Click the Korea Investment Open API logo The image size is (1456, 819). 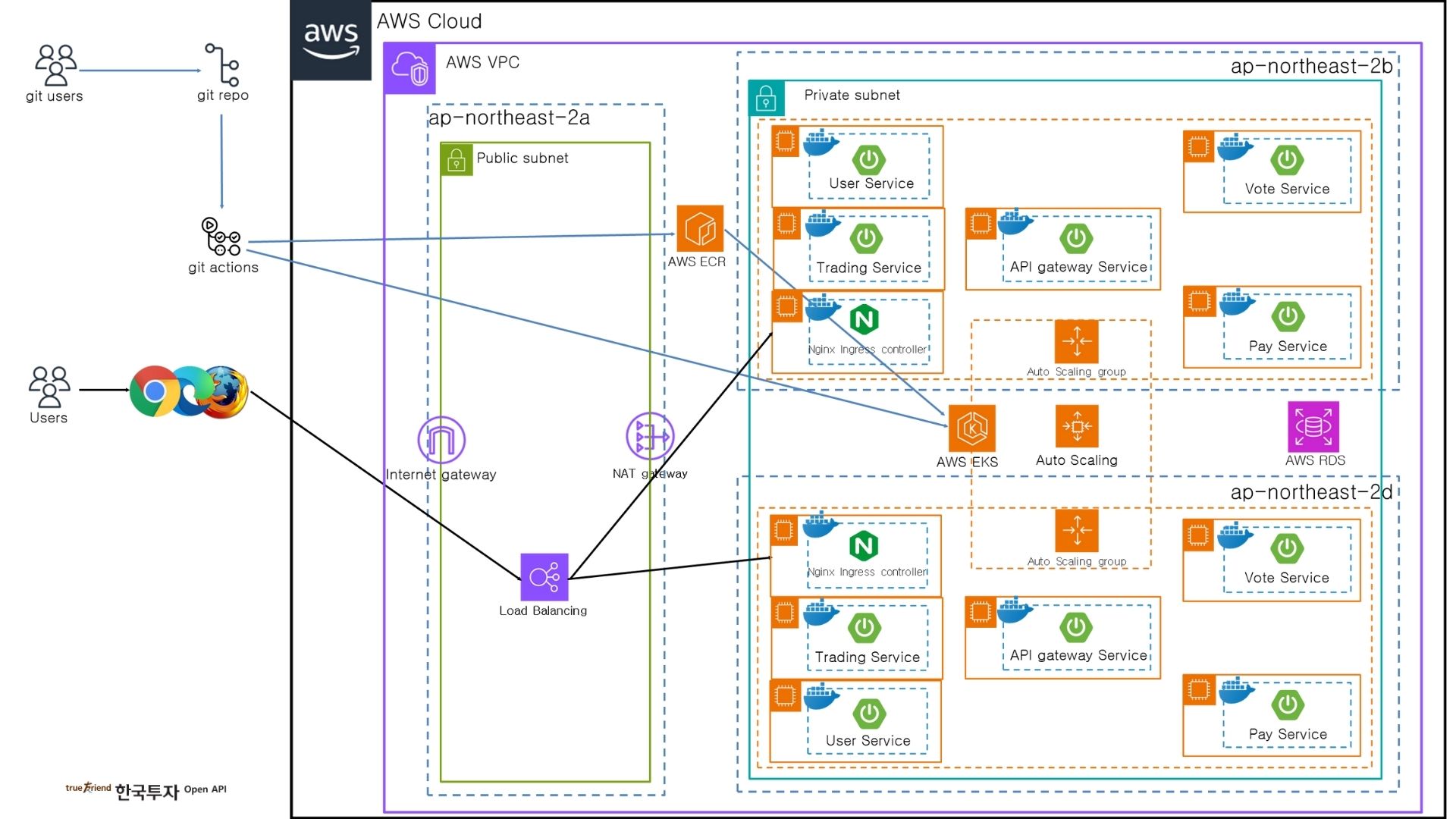pos(146,791)
